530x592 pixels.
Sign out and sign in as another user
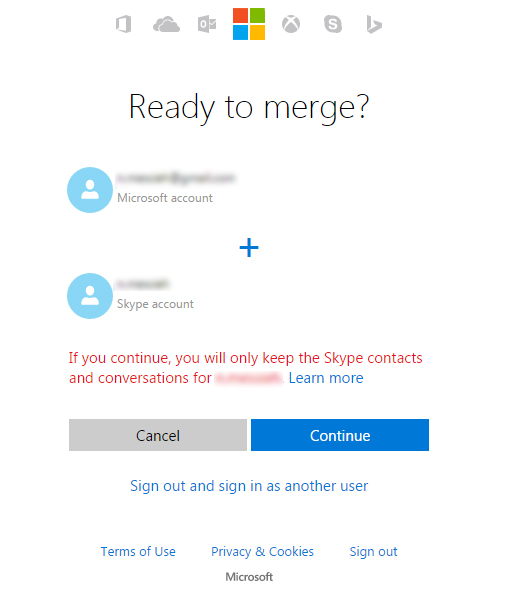click(249, 486)
